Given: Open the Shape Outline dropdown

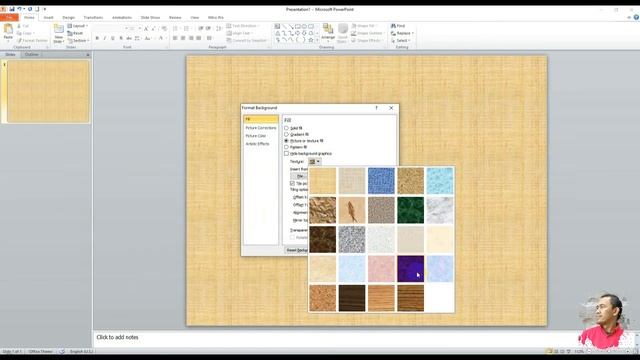Looking at the screenshot, I should (367, 33).
